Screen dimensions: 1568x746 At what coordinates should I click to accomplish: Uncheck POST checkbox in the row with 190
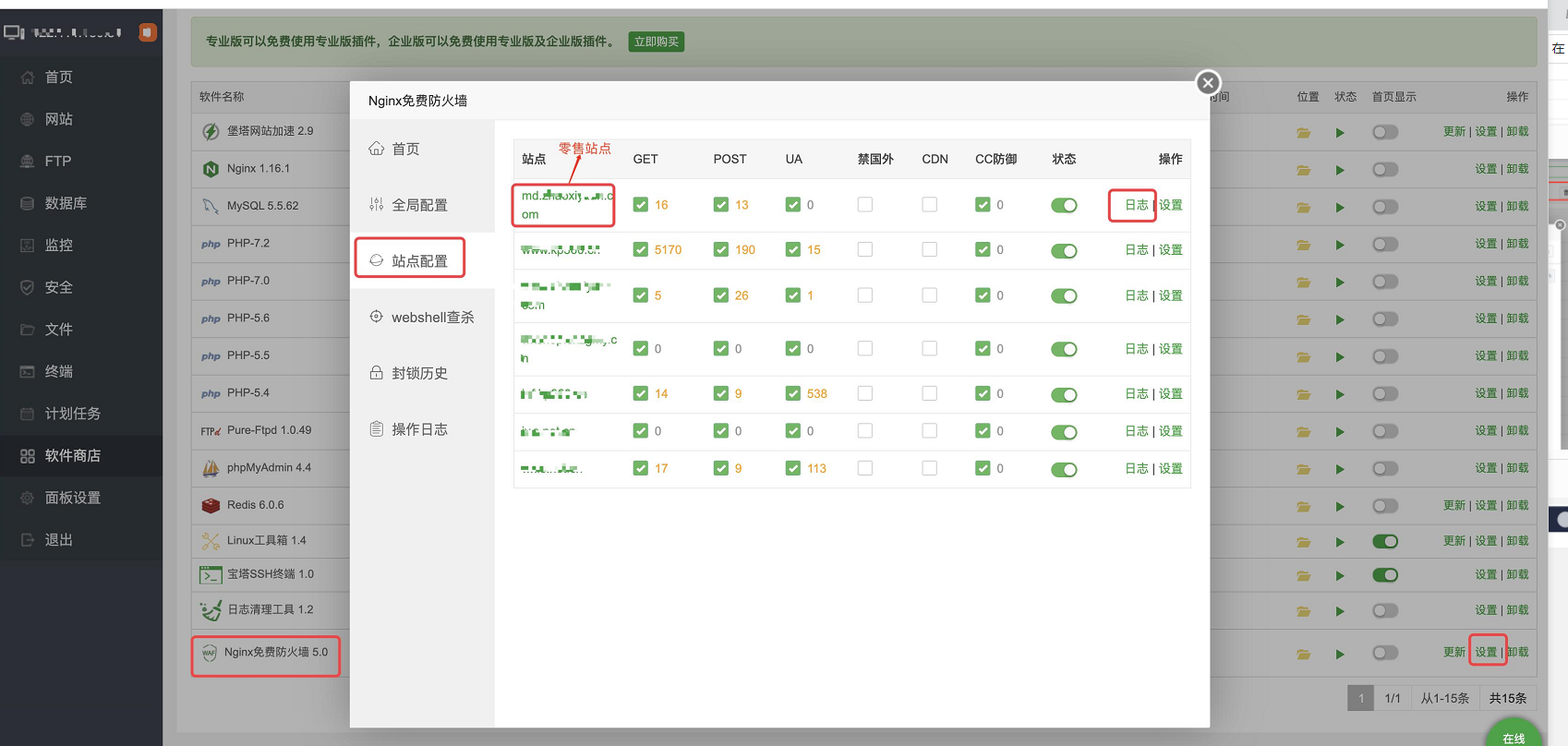tap(721, 249)
